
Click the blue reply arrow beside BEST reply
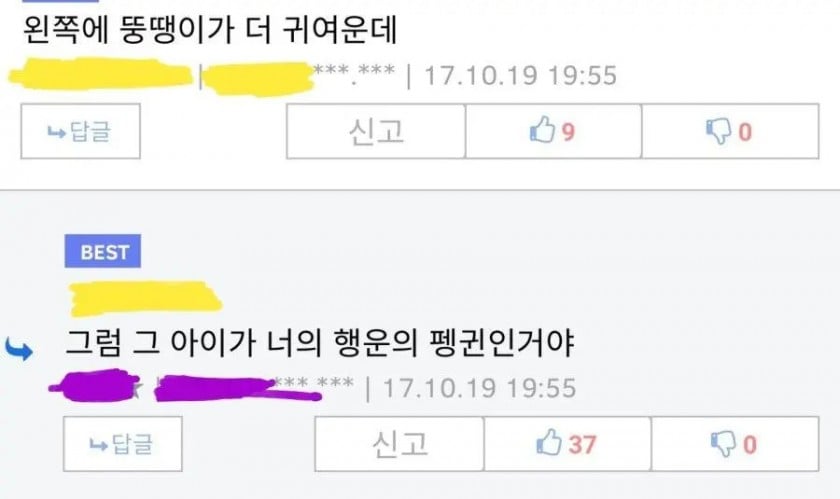click(x=19, y=349)
